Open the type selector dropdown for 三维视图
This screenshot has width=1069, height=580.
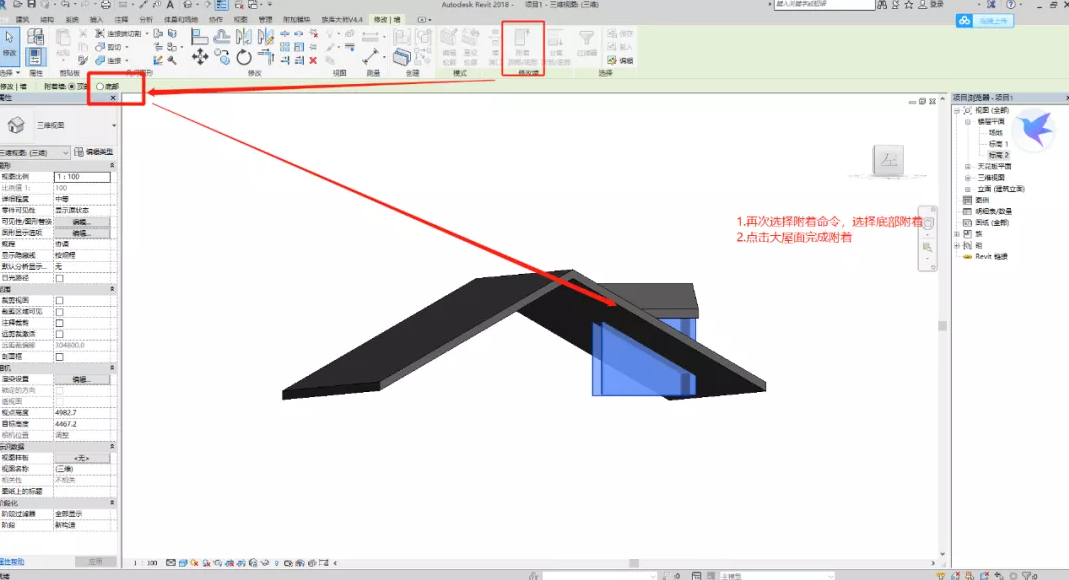114,125
